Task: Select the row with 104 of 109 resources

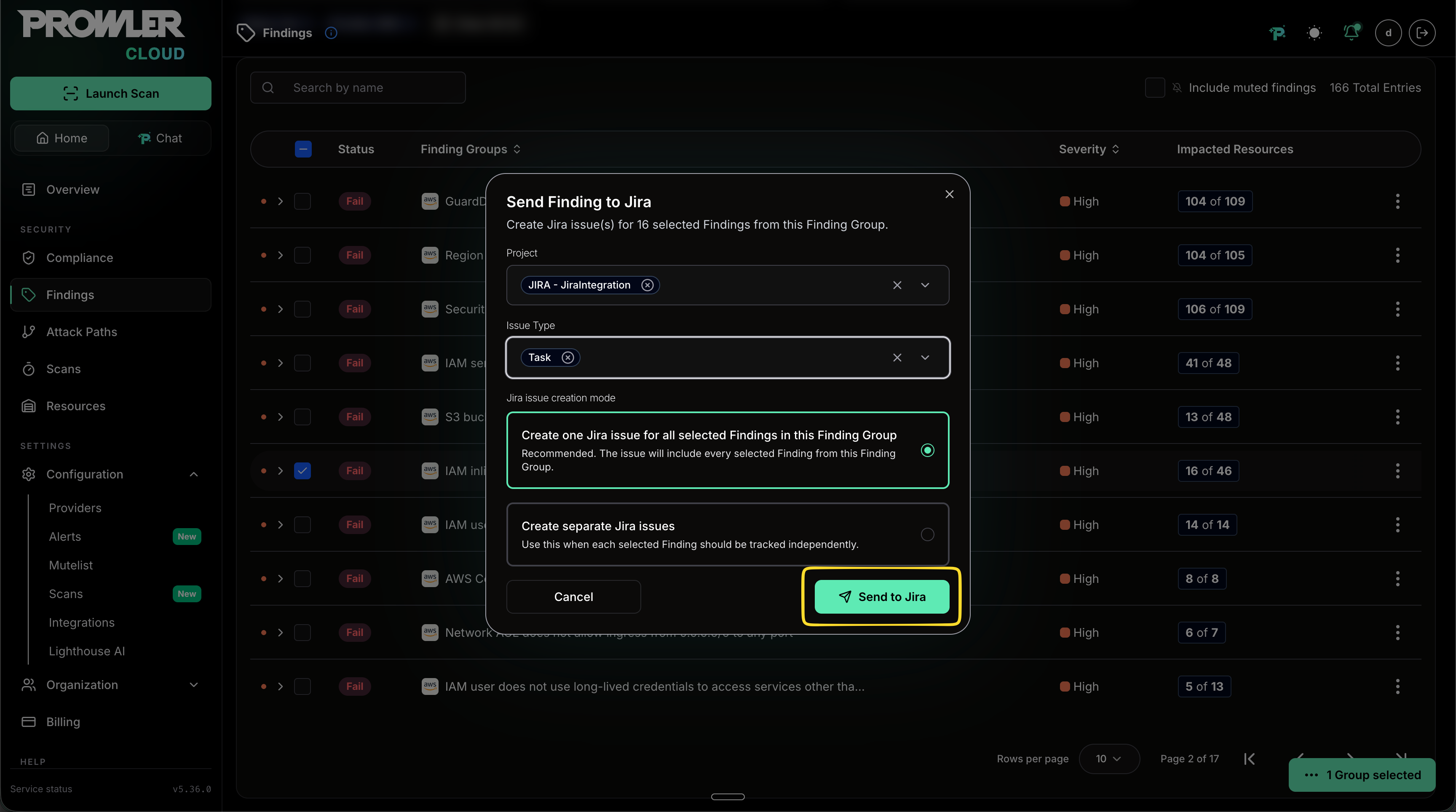Action: (x=302, y=202)
